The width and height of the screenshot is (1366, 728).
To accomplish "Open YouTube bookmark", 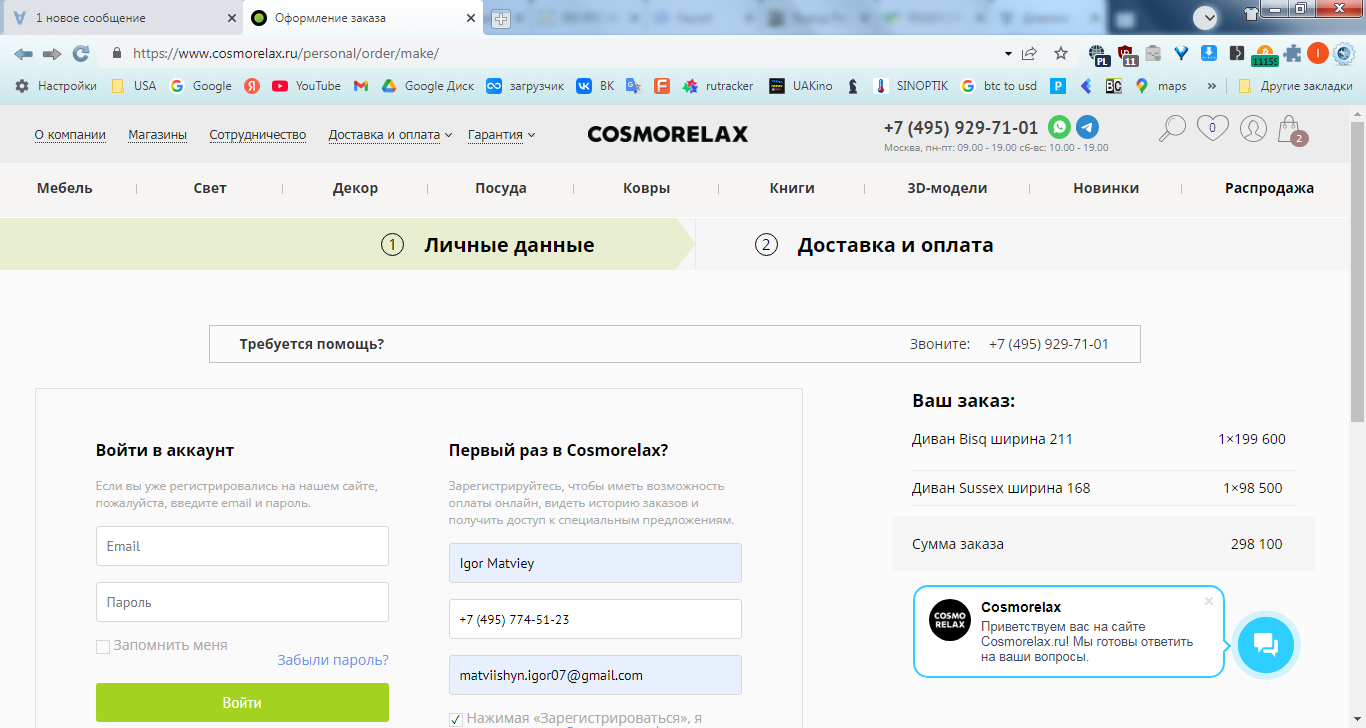I will point(306,86).
